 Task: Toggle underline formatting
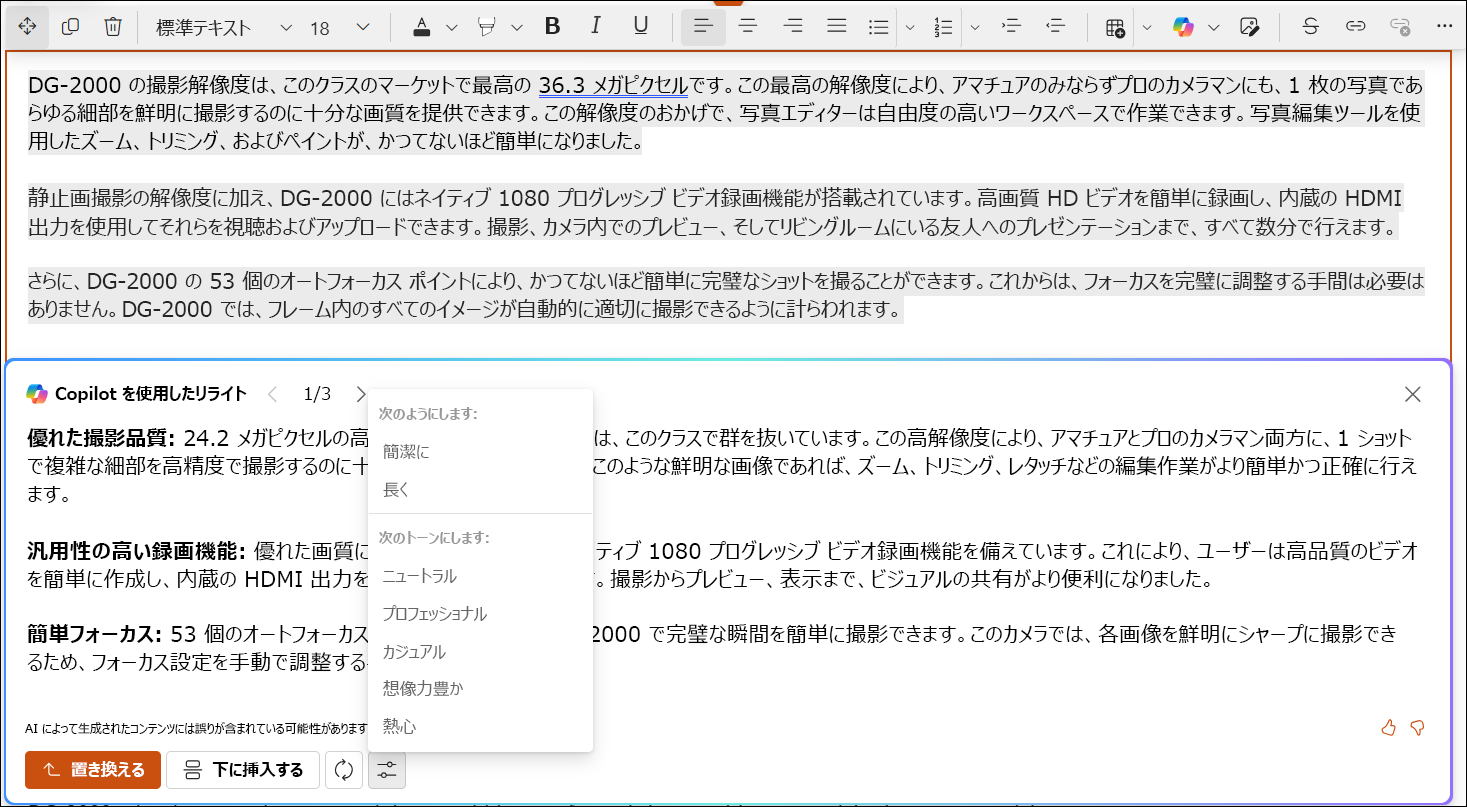point(641,27)
